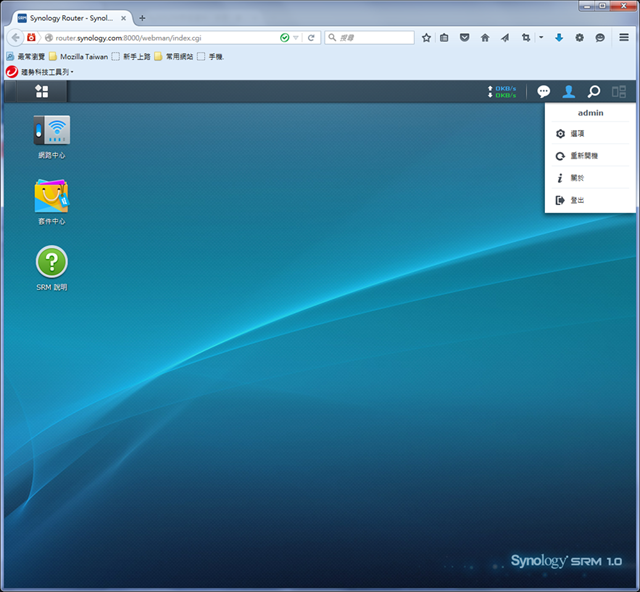Click the red site identity icon near address bar
Viewport: 640px width, 592px height.
pyautogui.click(x=31, y=38)
